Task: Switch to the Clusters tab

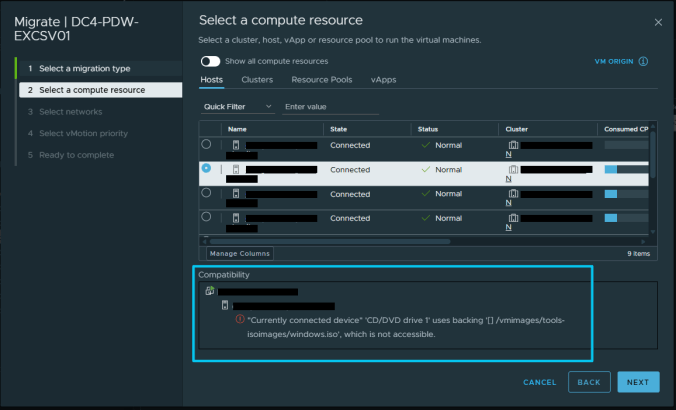Action: tap(257, 79)
